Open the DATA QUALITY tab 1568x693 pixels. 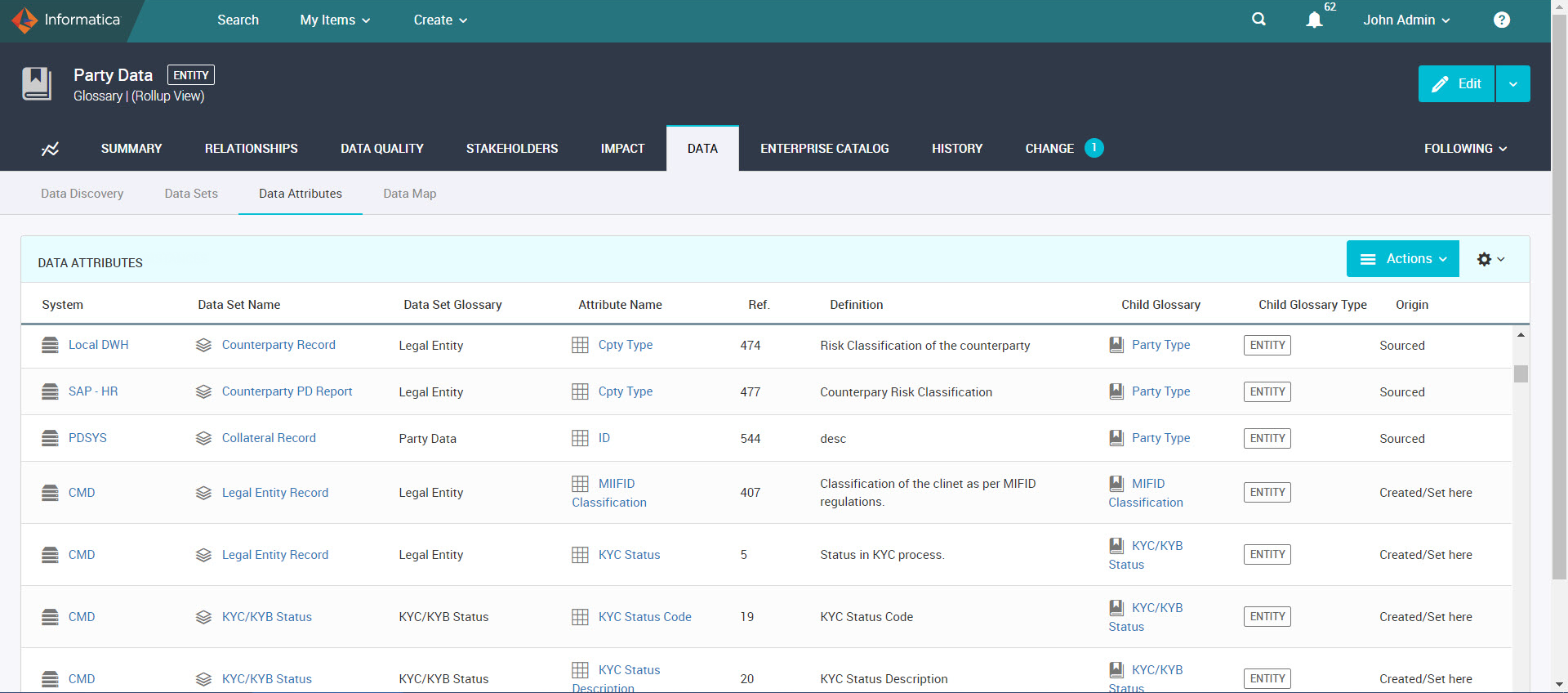click(382, 149)
